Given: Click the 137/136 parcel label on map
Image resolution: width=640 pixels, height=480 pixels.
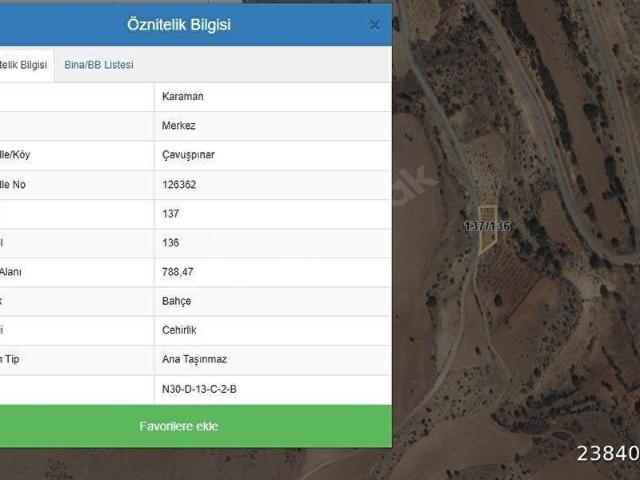Looking at the screenshot, I should 487,226.
